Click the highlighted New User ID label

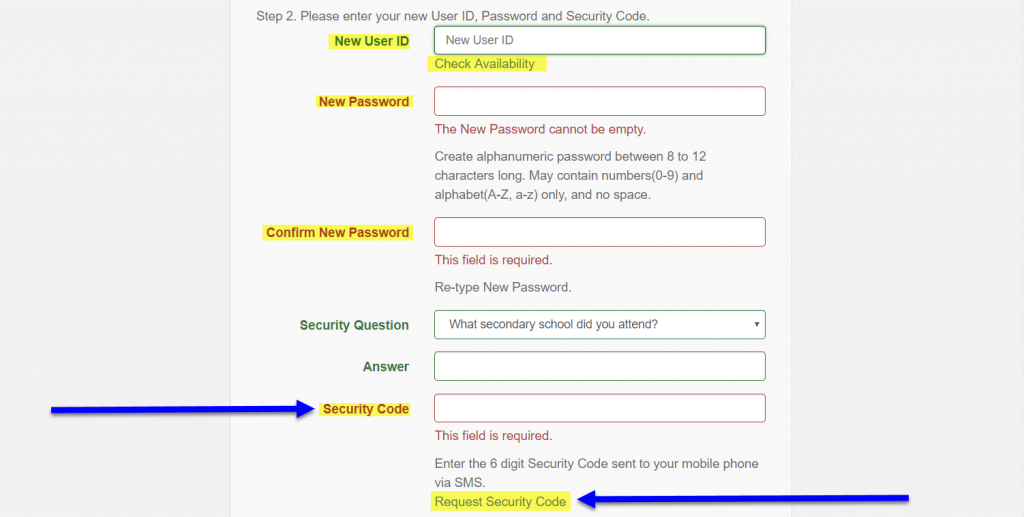[371, 41]
